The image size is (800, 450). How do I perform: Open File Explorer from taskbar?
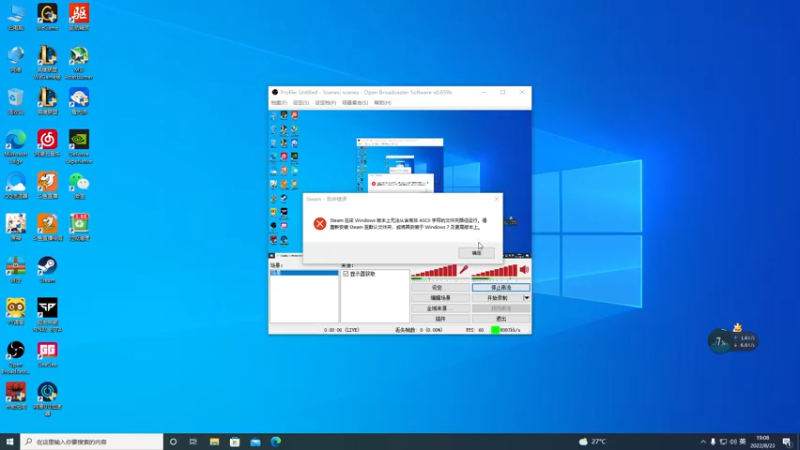(214, 441)
